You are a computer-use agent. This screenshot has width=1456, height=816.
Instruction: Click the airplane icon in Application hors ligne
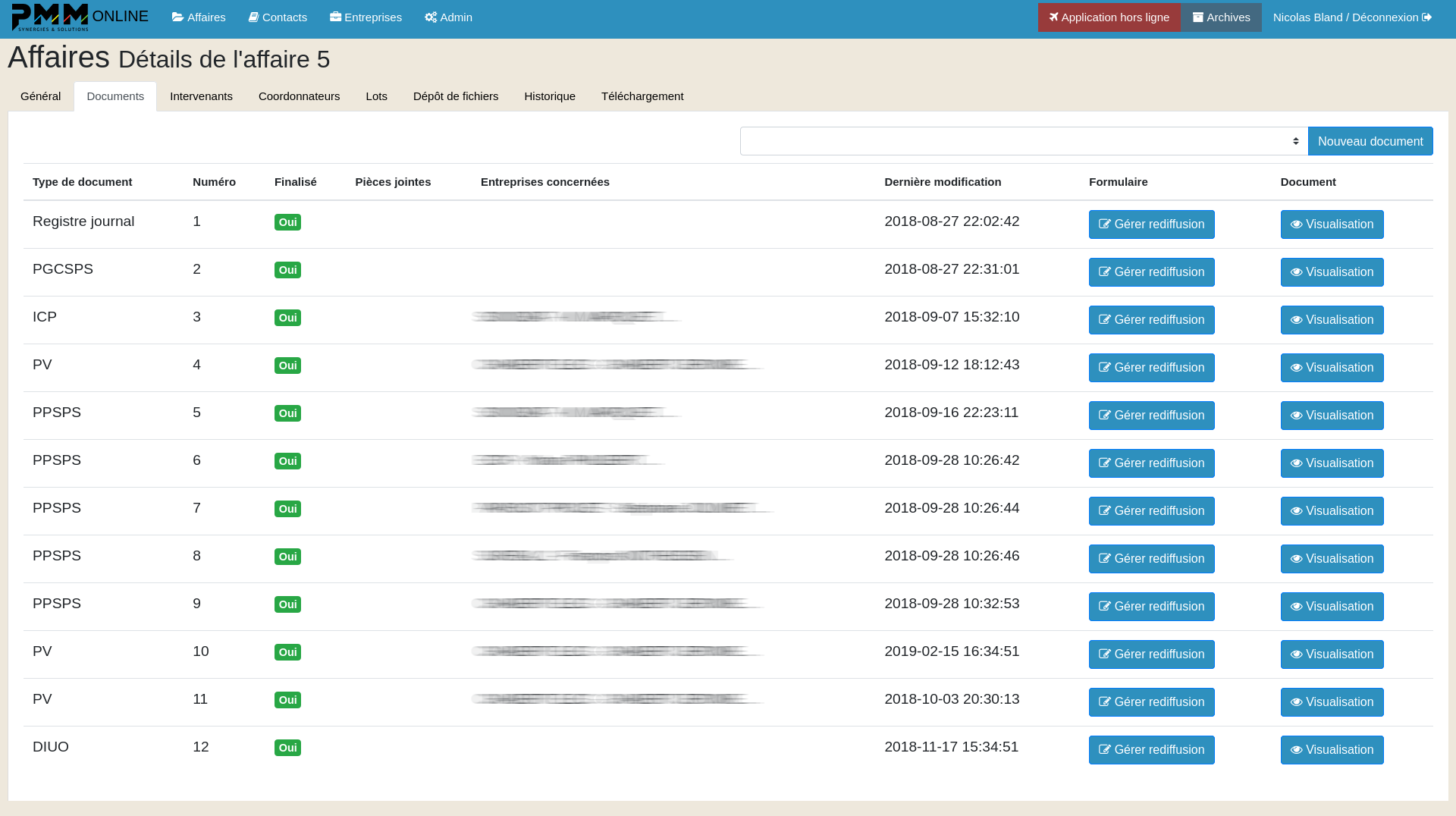click(x=1054, y=16)
